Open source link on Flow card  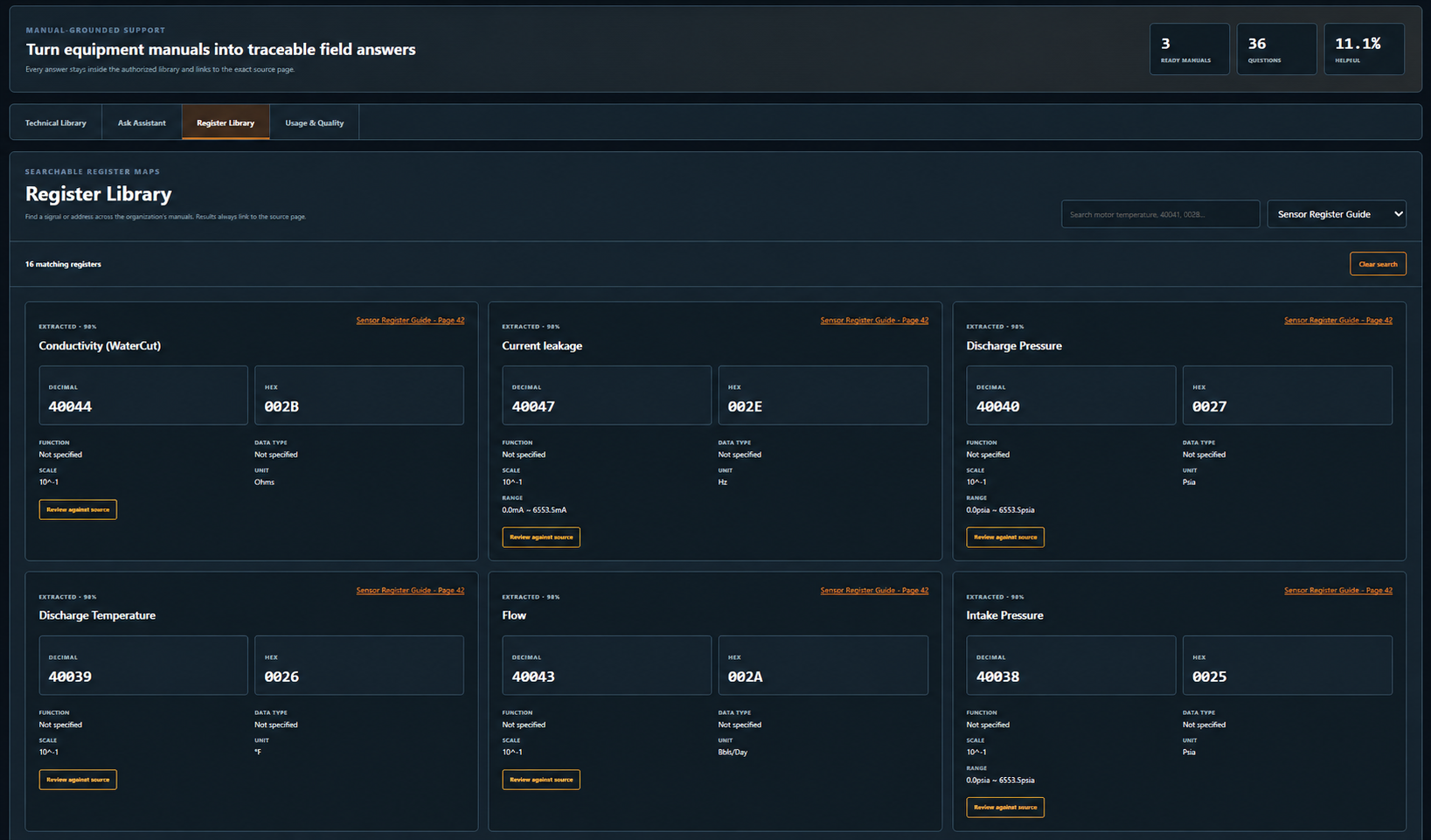pyautogui.click(x=874, y=590)
